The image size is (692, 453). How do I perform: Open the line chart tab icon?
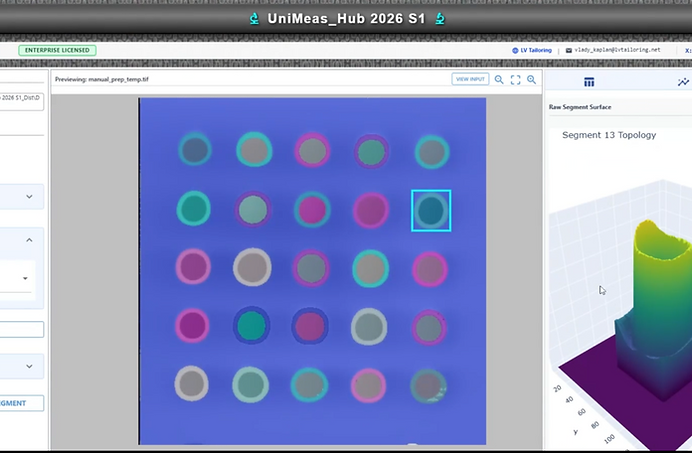tap(684, 82)
